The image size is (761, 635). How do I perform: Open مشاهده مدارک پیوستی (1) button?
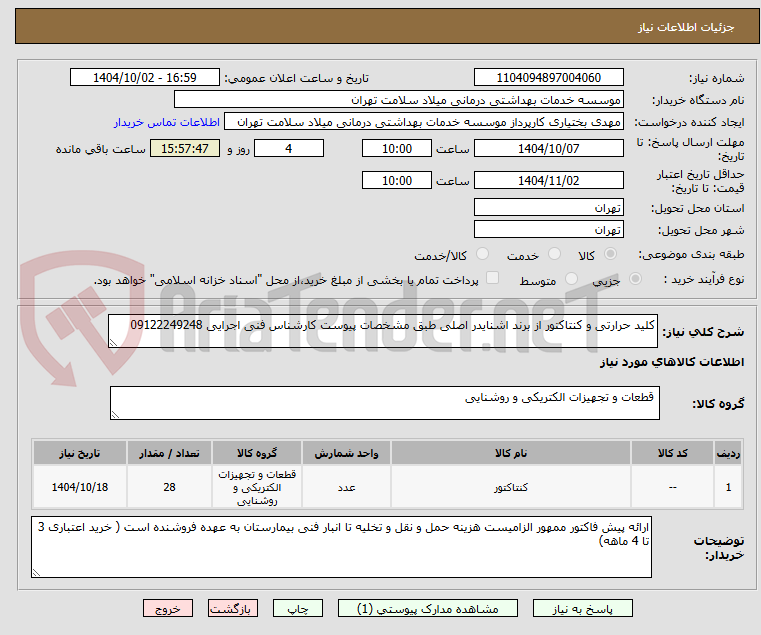point(428,608)
